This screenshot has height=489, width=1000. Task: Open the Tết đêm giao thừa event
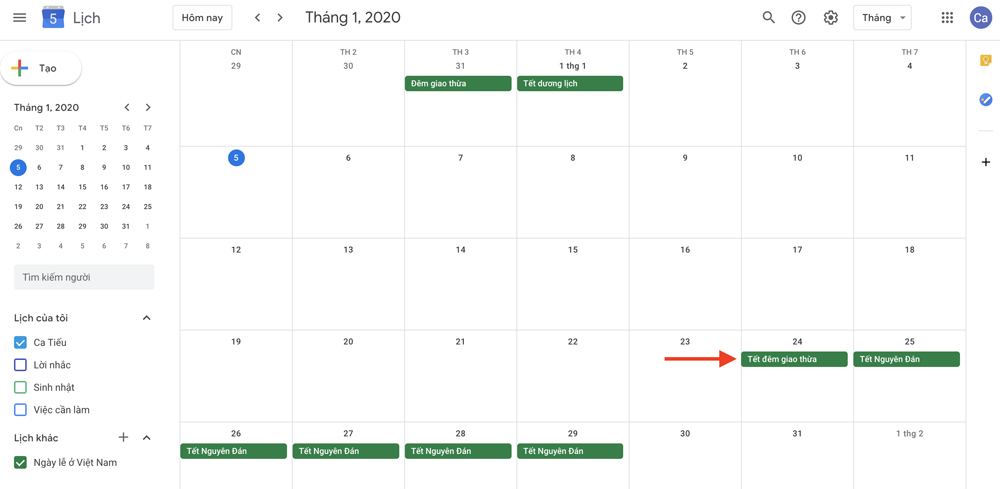click(794, 360)
